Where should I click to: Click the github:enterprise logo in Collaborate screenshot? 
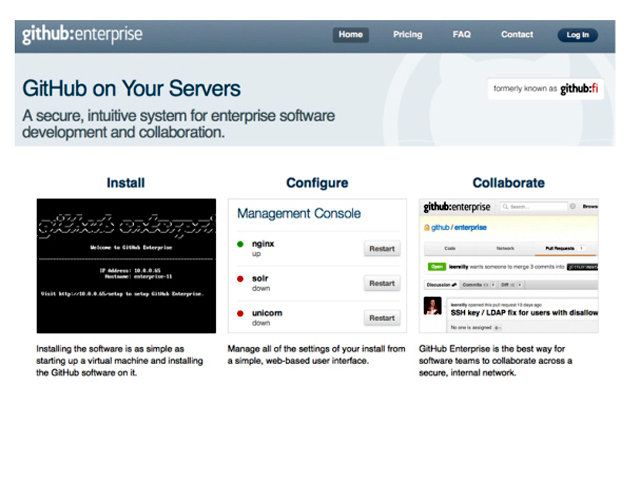[x=457, y=207]
